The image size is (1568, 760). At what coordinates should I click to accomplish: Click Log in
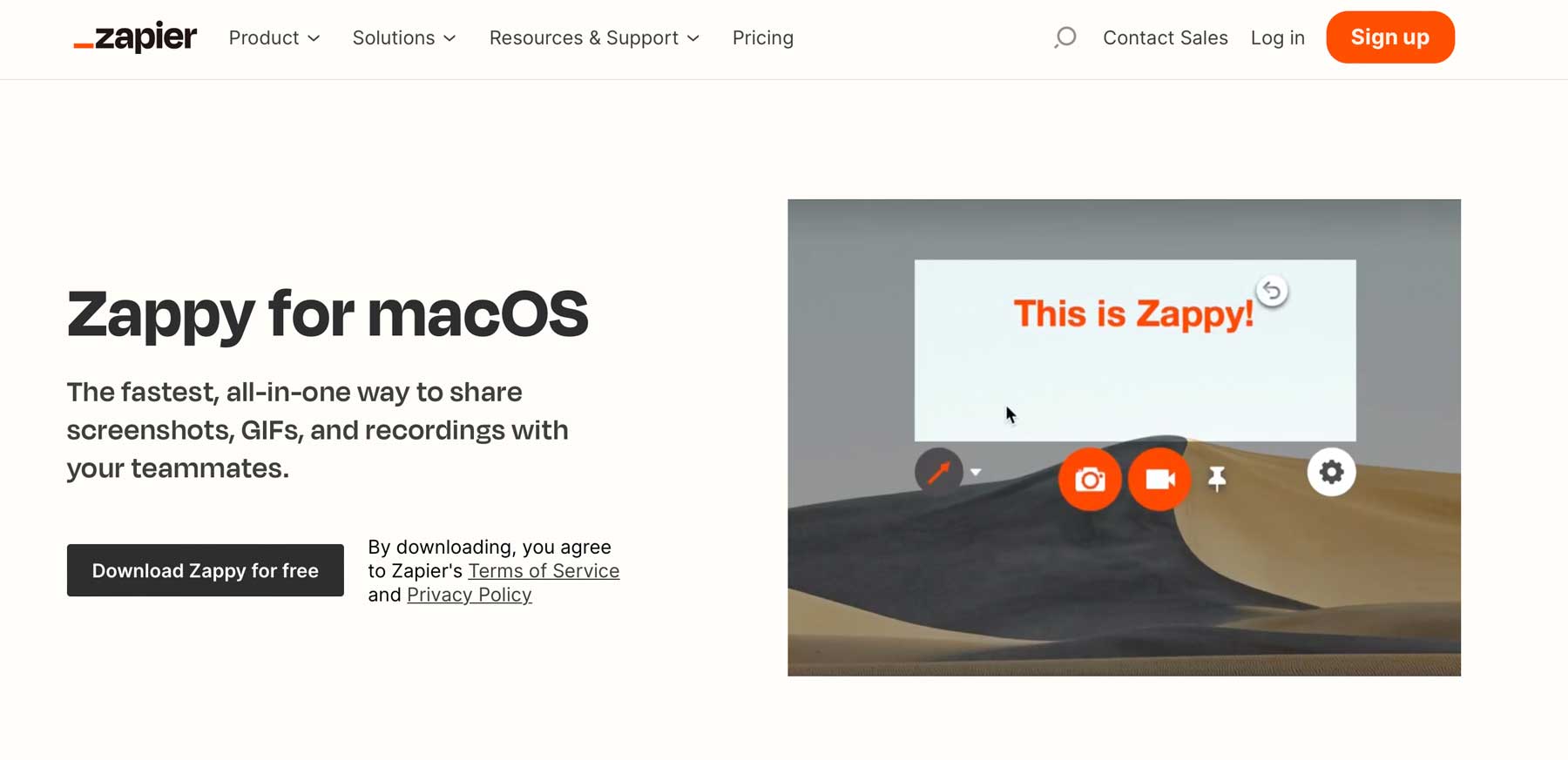(1278, 37)
